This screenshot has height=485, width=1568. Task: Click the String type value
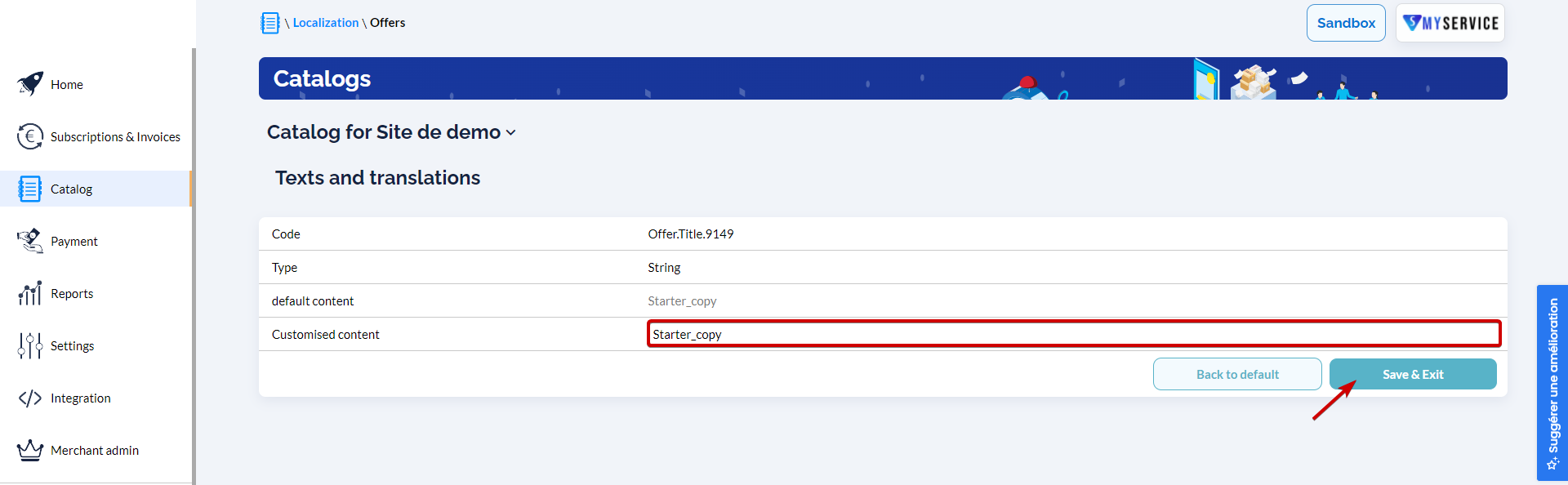(x=664, y=268)
